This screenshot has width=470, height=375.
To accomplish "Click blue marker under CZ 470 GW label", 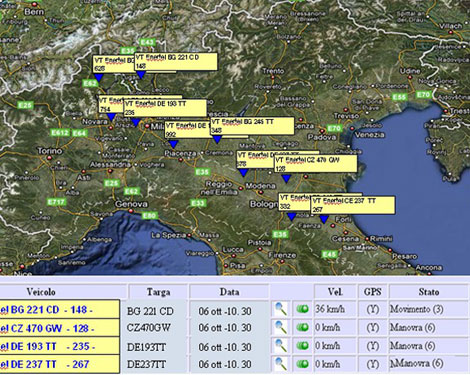I will (x=286, y=178).
